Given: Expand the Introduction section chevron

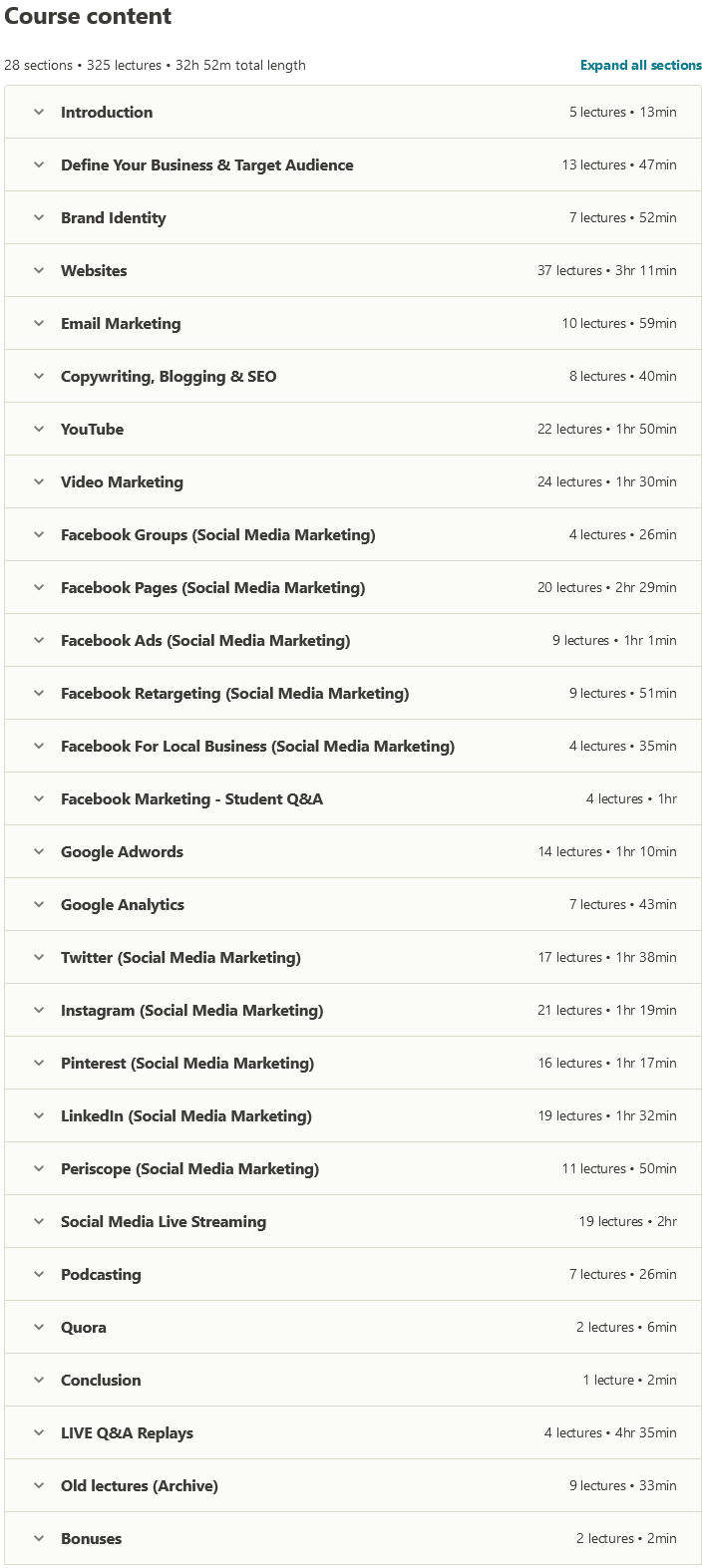Looking at the screenshot, I should pos(39,113).
